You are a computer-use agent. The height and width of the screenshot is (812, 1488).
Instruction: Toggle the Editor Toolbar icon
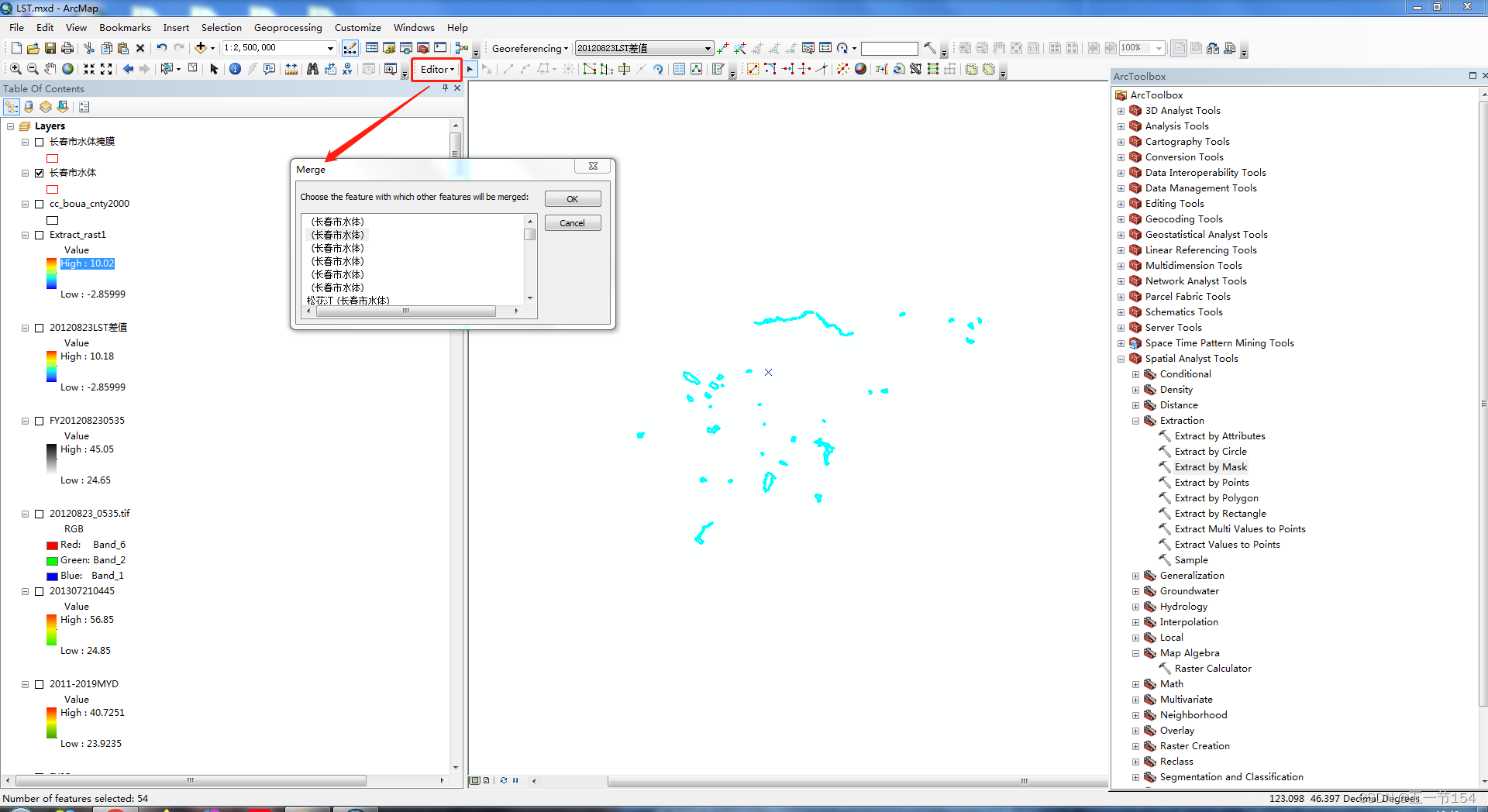[350, 48]
